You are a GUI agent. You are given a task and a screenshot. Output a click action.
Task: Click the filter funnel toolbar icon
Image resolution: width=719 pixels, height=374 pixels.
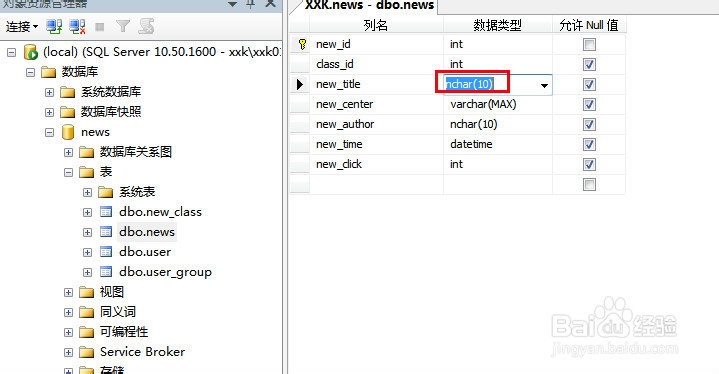click(x=122, y=27)
